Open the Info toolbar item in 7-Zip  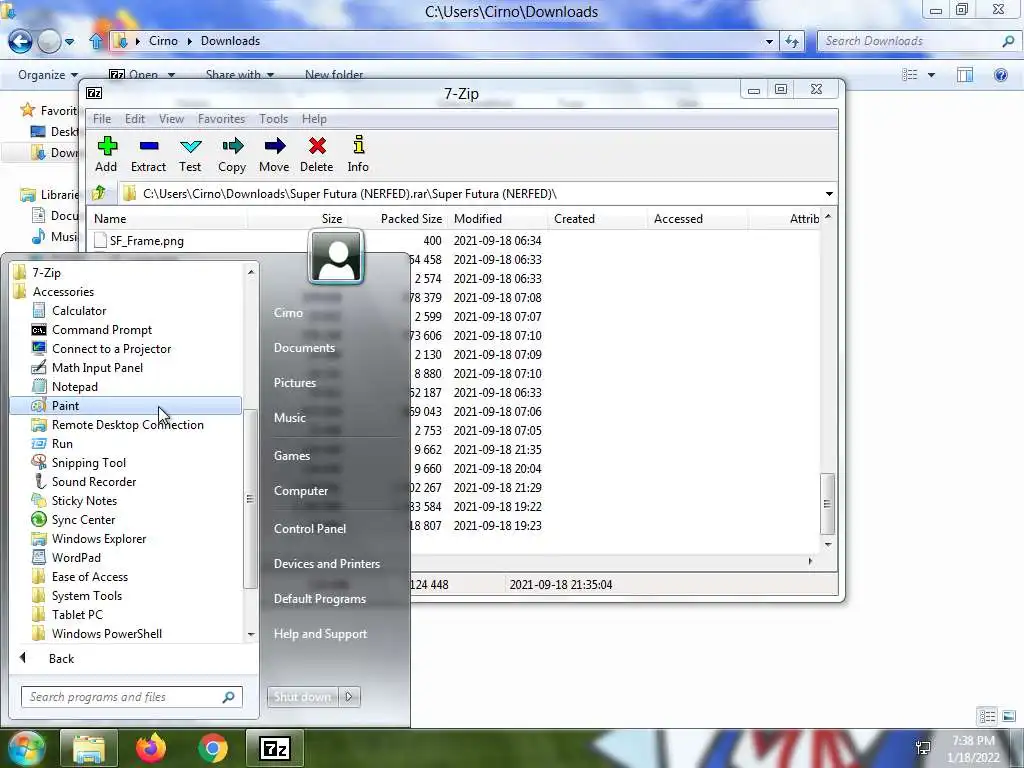[x=358, y=154]
